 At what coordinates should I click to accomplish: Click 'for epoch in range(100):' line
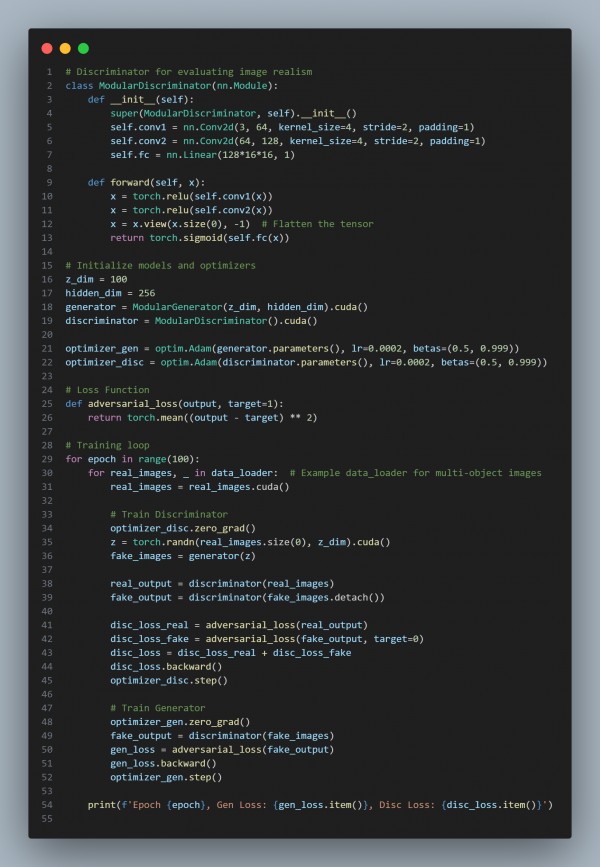pos(132,459)
